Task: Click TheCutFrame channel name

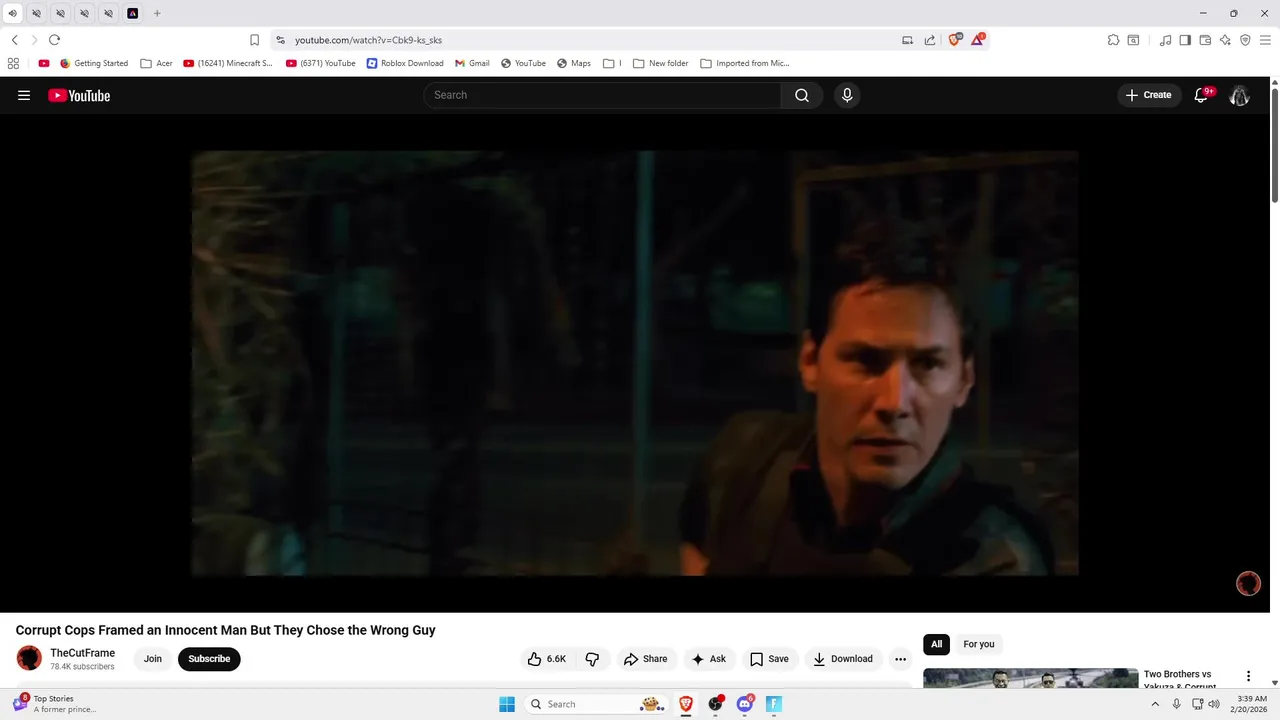Action: click(82, 653)
